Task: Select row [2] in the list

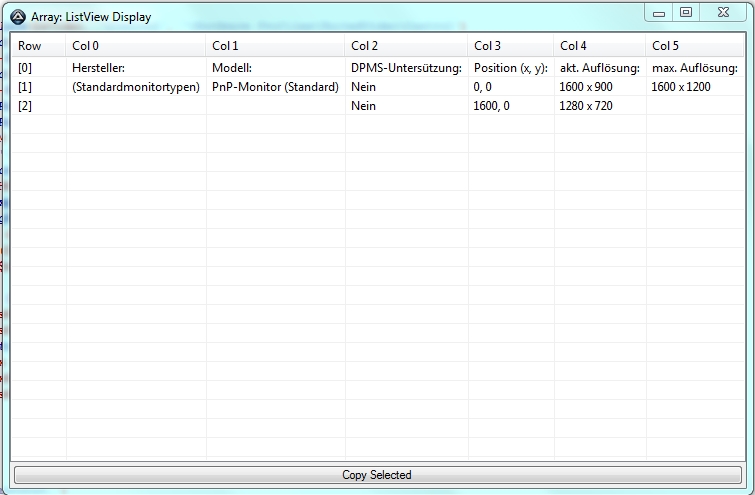Action: pos(25,106)
